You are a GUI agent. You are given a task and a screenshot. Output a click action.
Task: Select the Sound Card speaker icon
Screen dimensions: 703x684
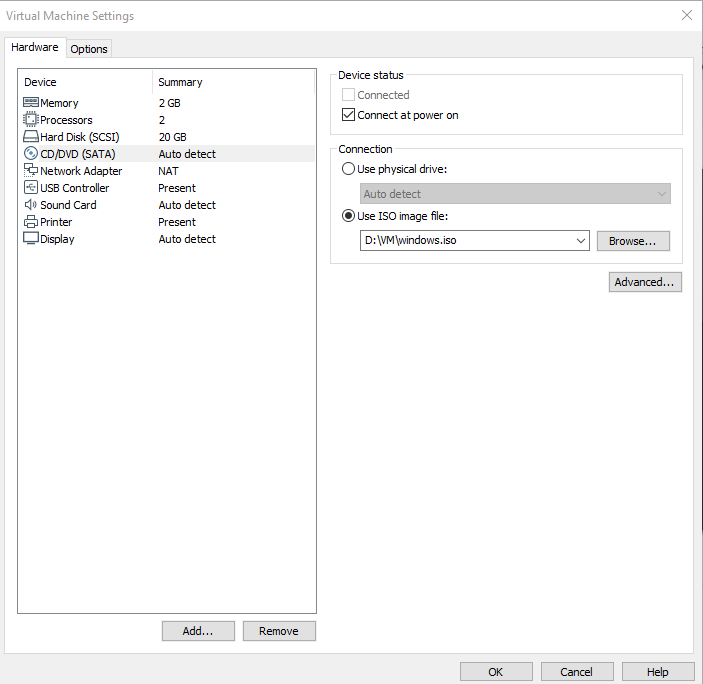[31, 205]
